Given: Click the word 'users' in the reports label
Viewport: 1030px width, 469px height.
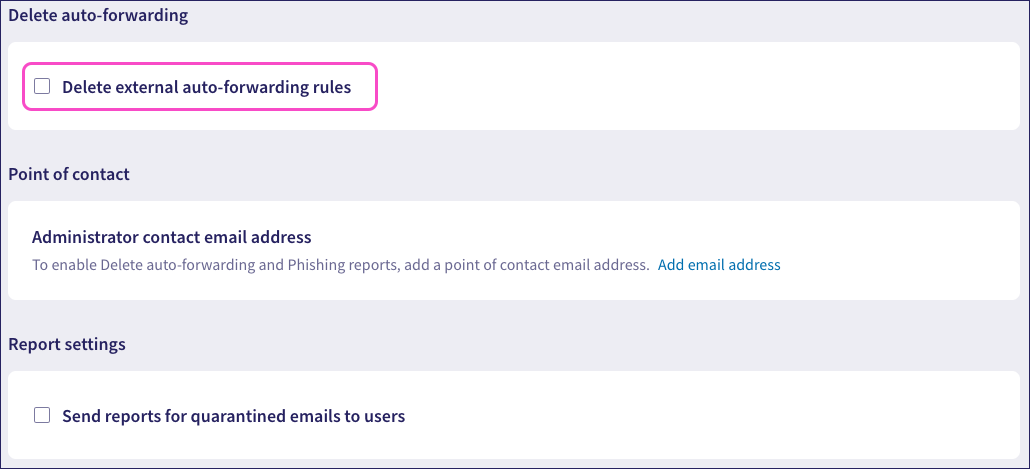Looking at the screenshot, I should pos(383,415).
